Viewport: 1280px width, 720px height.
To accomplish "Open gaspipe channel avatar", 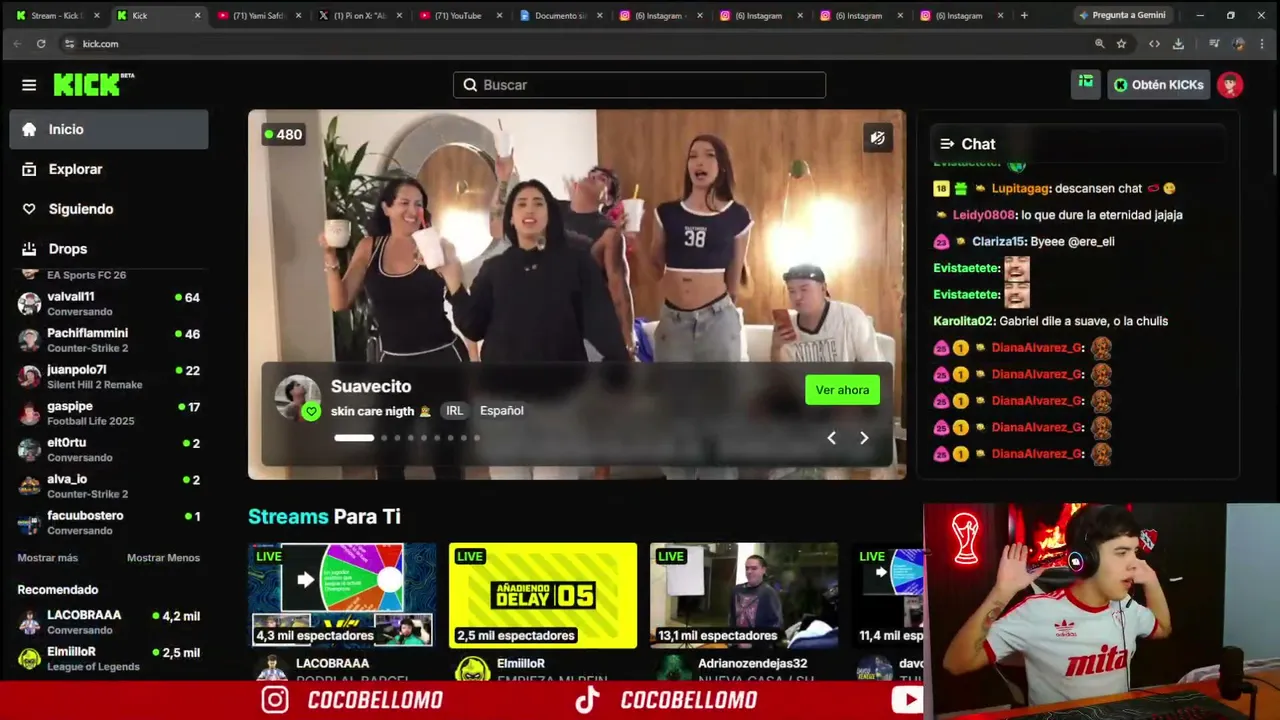I will tap(30, 413).
